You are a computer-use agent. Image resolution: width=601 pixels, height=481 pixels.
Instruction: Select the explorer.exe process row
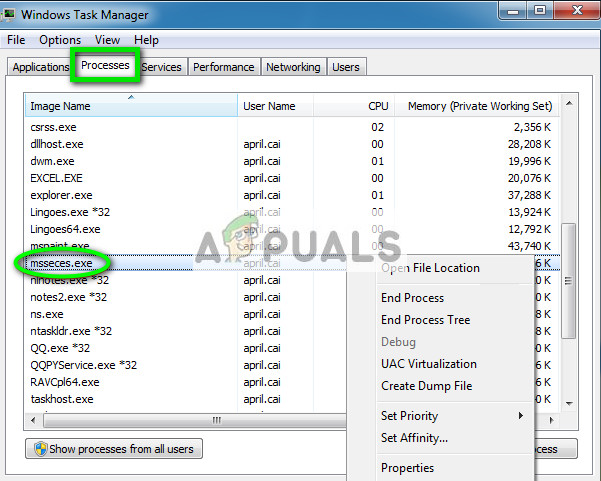click(x=130, y=194)
